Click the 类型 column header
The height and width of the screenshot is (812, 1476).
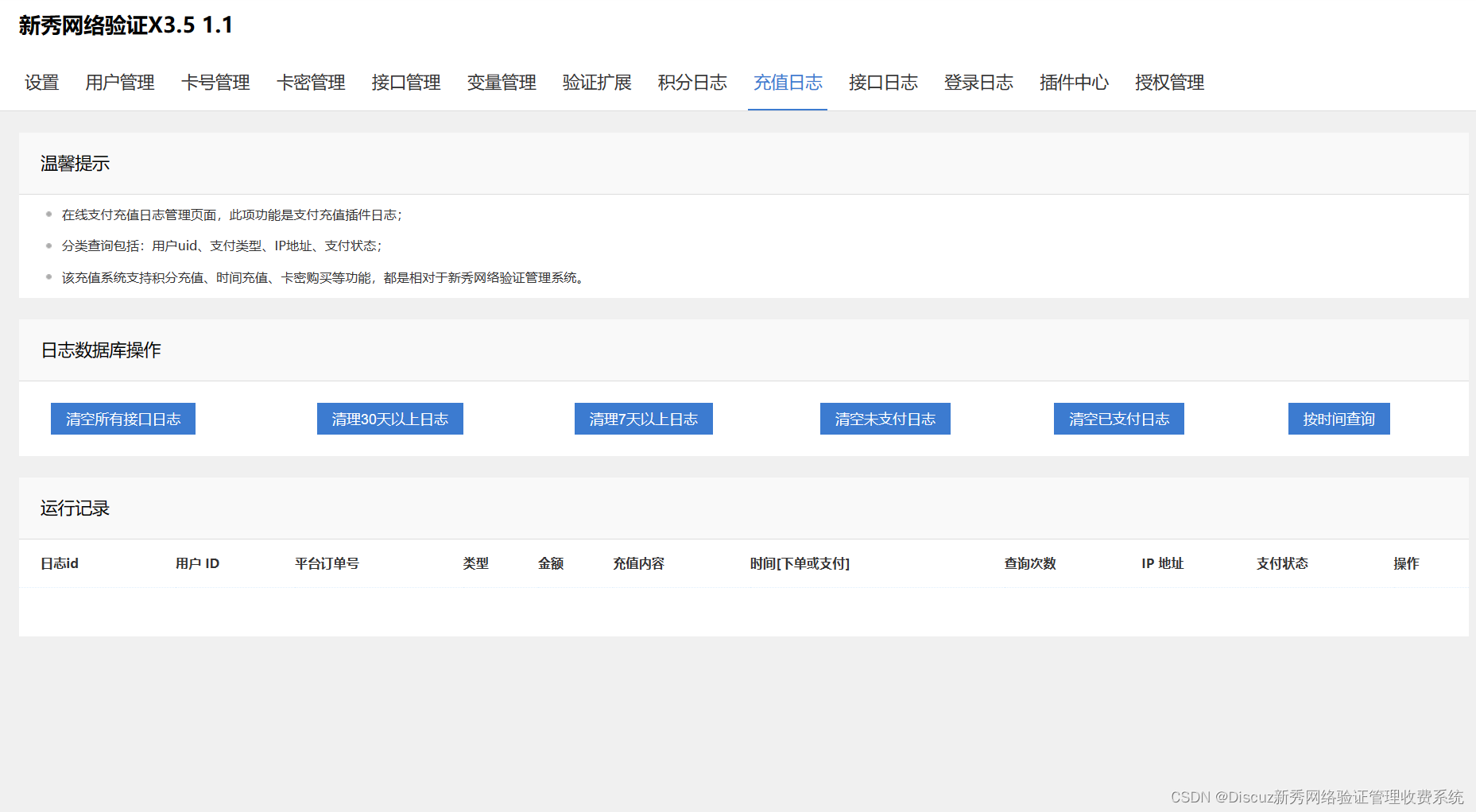tap(476, 563)
